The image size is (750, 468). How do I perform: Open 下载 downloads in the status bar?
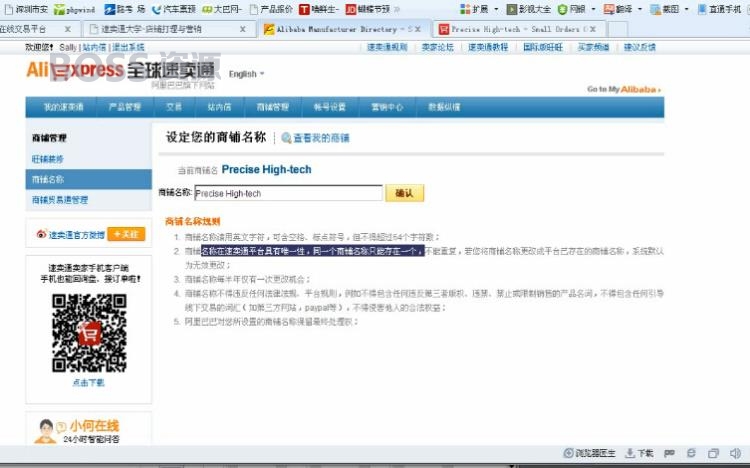(x=640, y=453)
